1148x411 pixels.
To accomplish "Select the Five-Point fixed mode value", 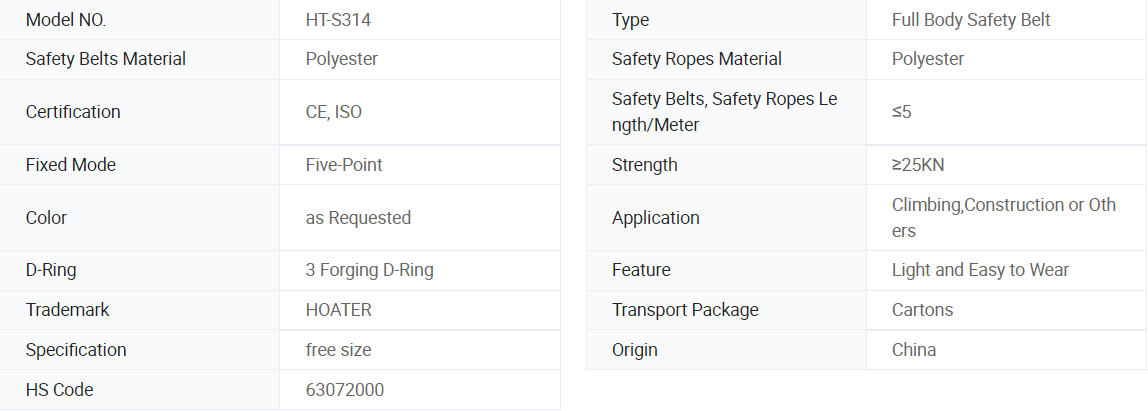I will (x=344, y=165).
